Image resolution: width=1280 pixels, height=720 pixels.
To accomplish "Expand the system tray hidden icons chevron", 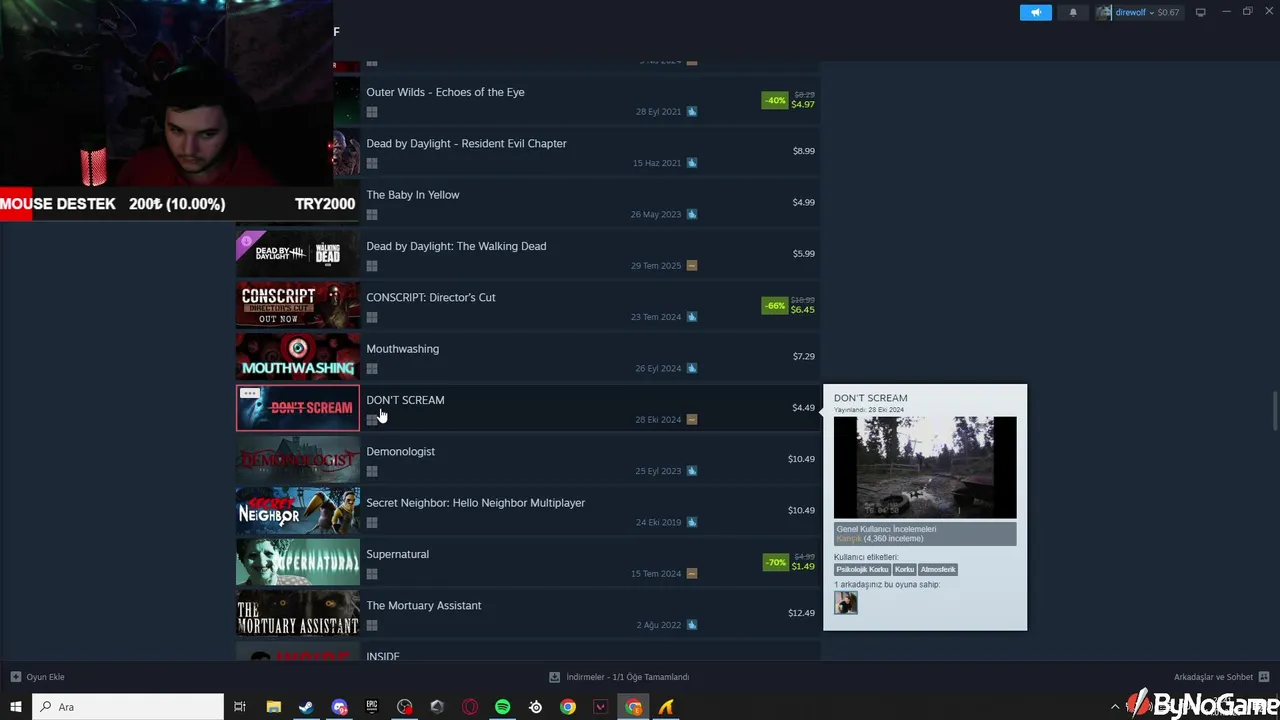I will (x=1115, y=707).
